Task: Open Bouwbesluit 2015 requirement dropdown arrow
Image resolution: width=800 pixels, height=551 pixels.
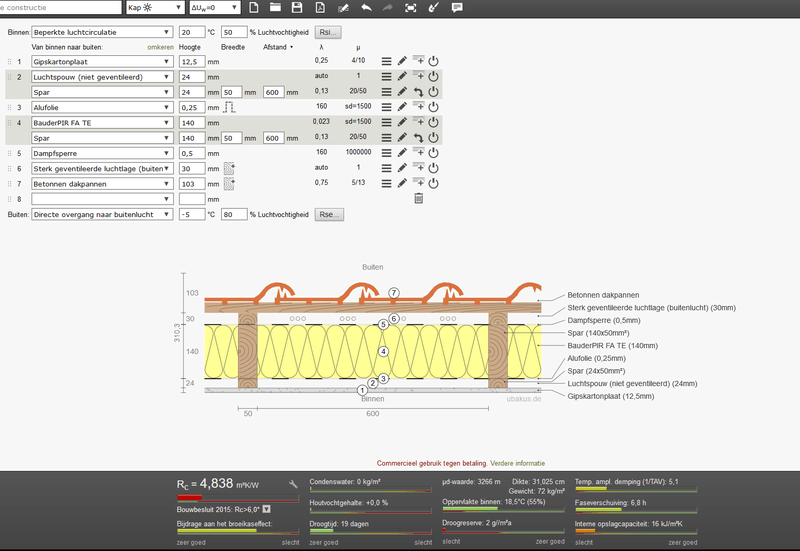Action: click(266, 509)
